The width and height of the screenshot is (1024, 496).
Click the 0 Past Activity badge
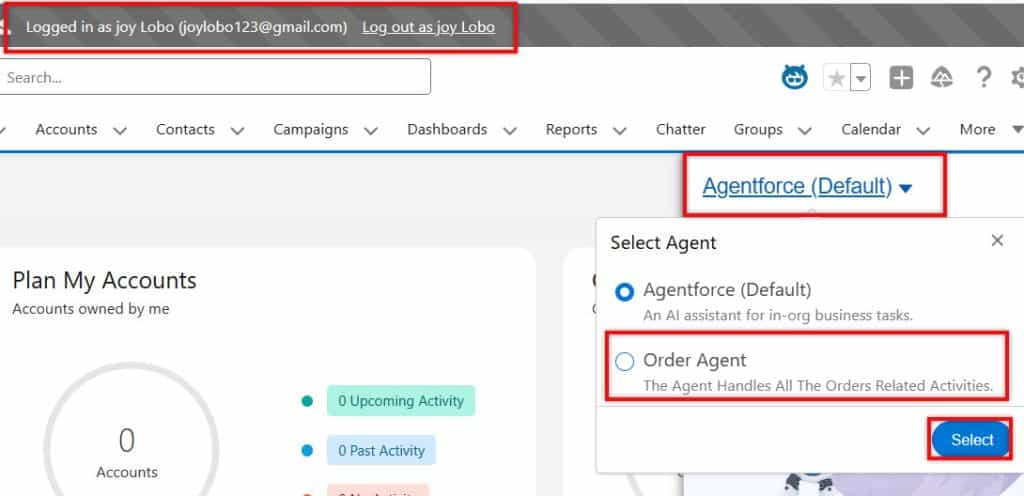[x=381, y=450]
